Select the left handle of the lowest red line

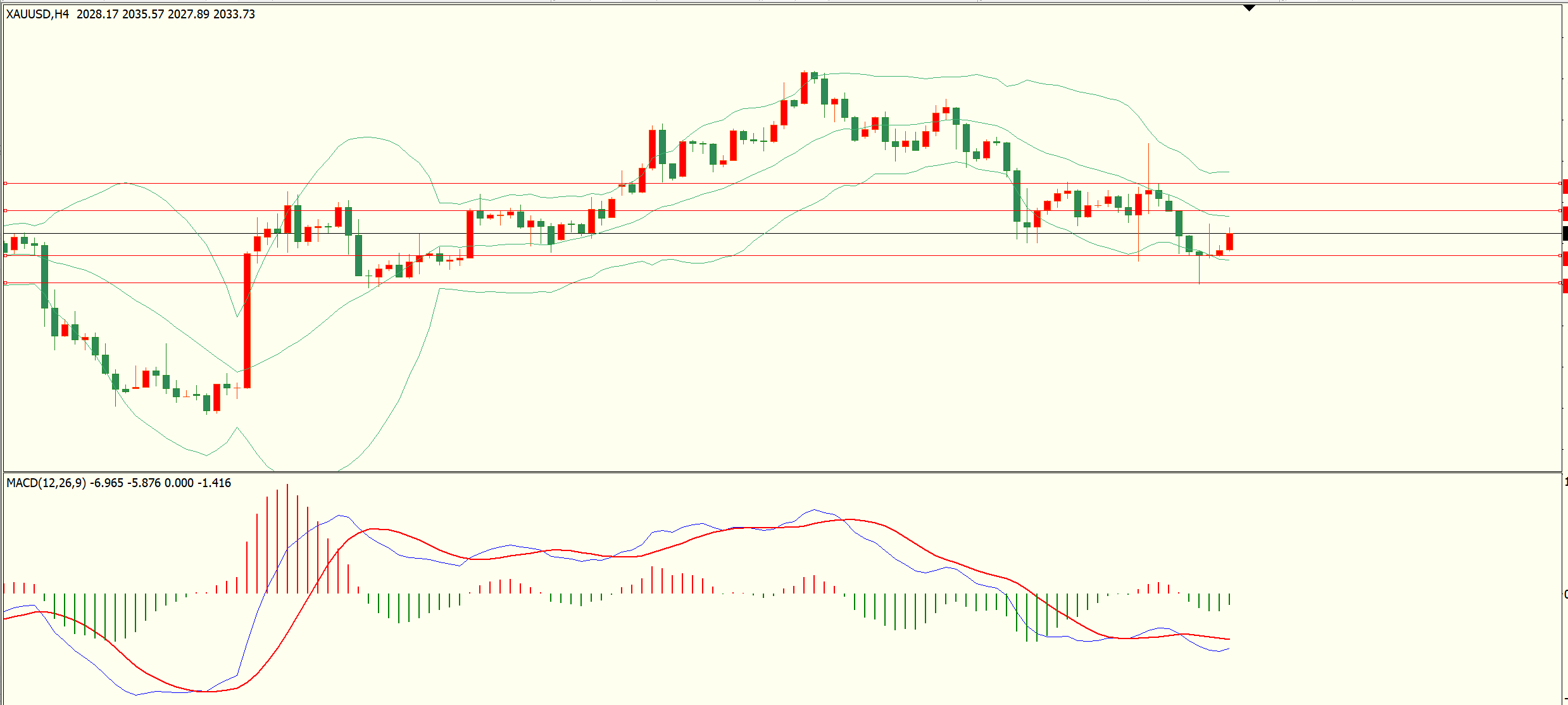tap(6, 283)
